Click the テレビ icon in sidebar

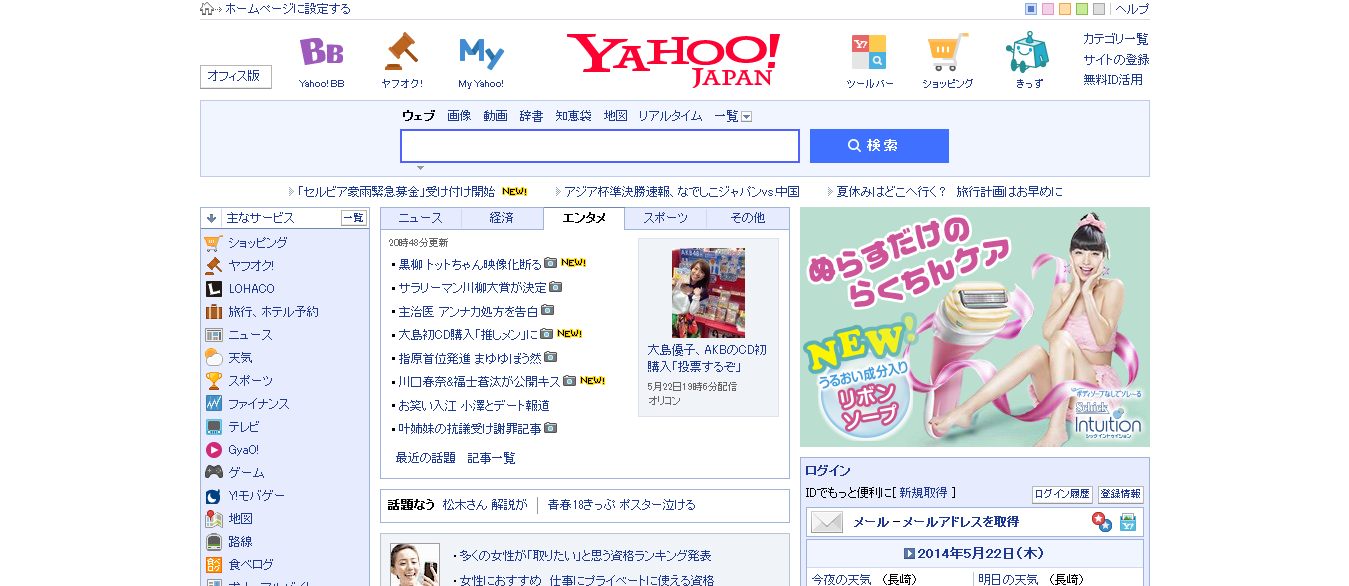(x=213, y=427)
